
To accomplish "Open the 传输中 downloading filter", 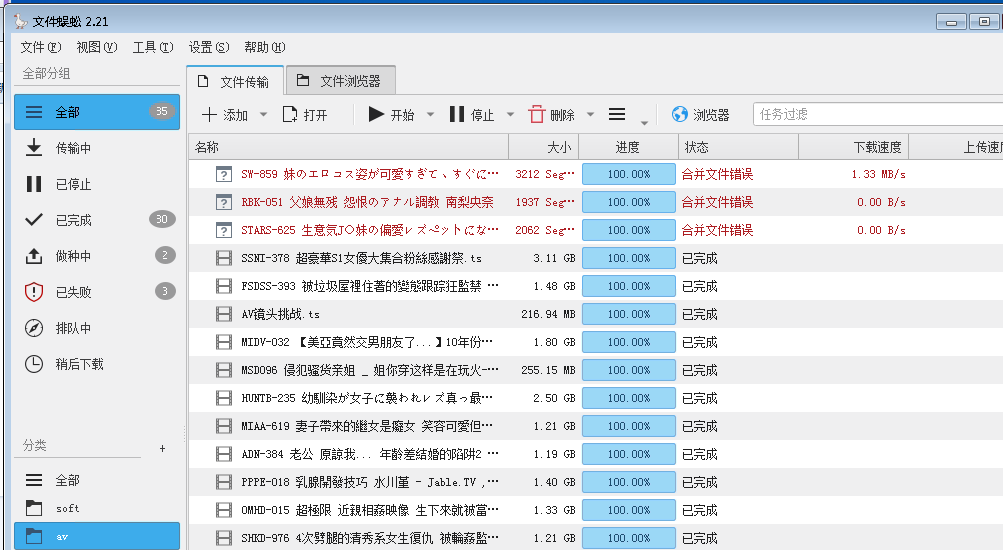I will 97,148.
